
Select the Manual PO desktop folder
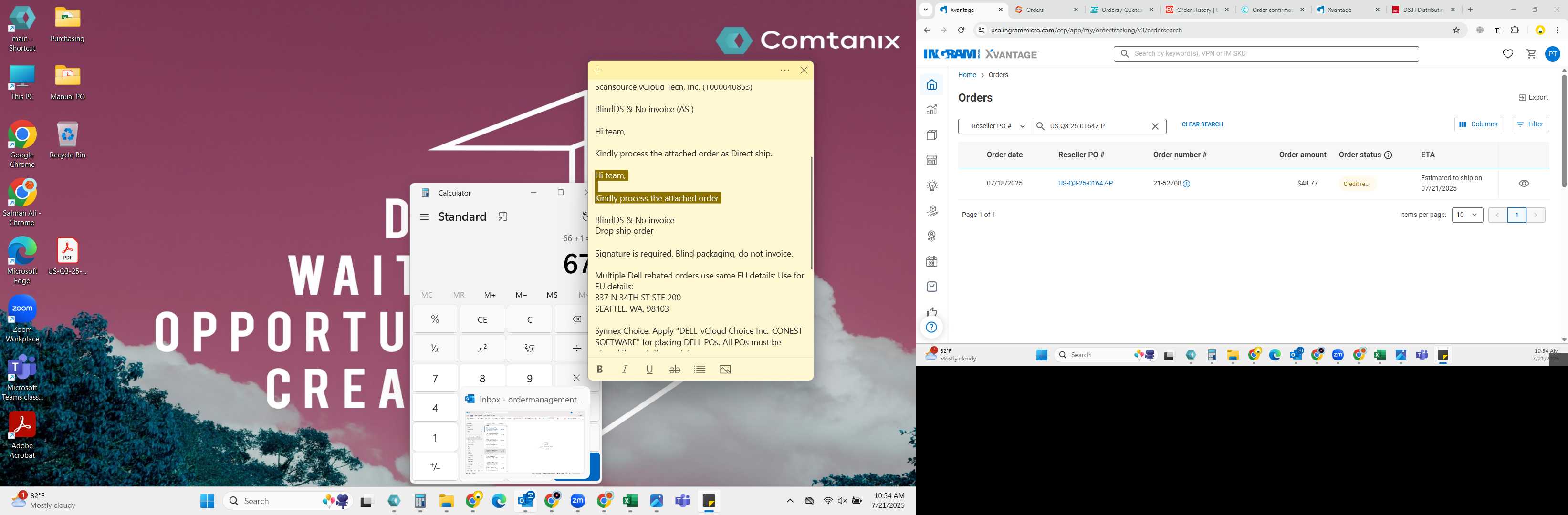pyautogui.click(x=68, y=82)
